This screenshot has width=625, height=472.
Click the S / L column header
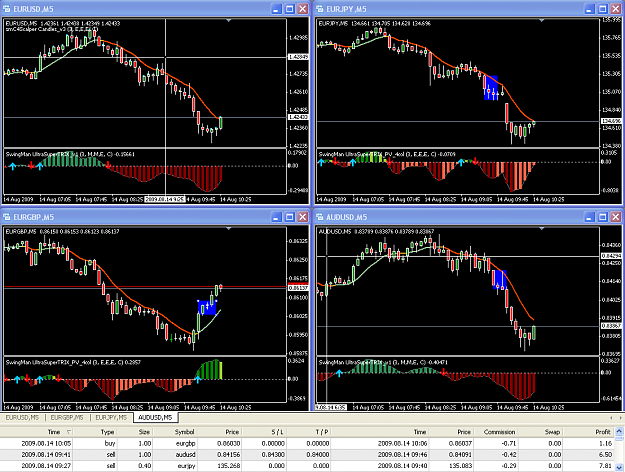click(264, 432)
